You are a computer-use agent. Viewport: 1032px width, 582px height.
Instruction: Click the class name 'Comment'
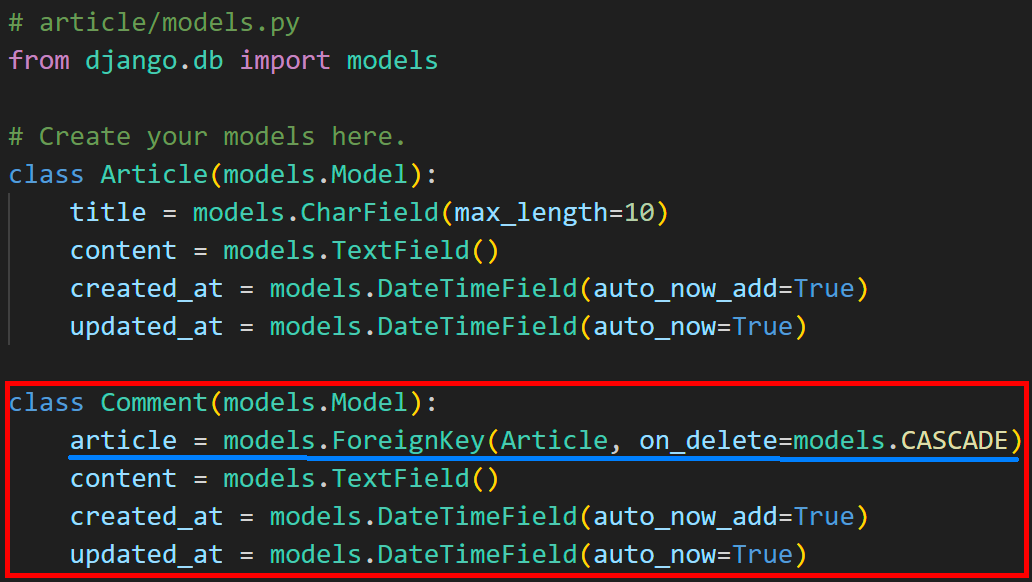154,403
